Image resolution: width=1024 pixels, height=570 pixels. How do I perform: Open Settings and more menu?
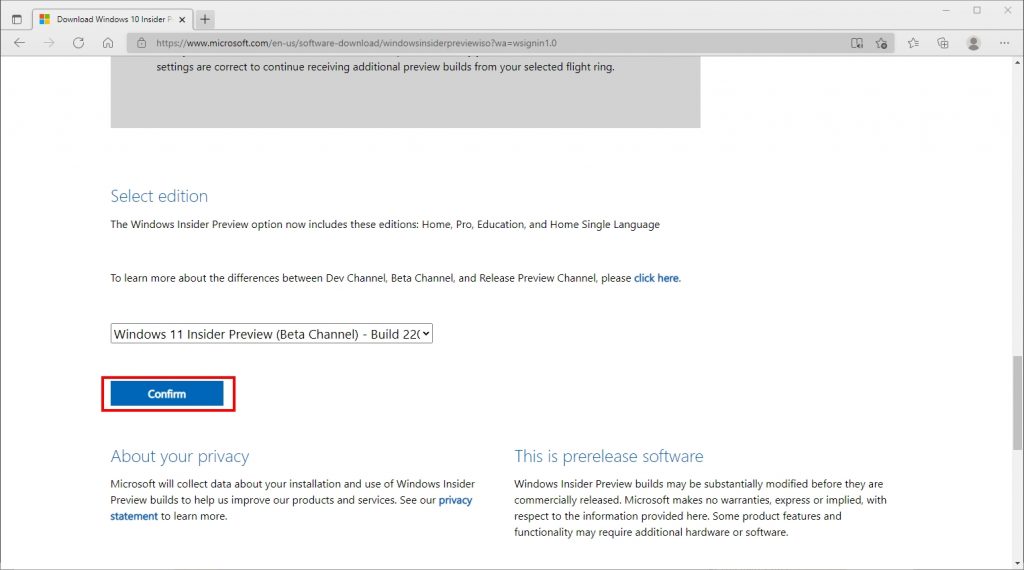[1004, 43]
